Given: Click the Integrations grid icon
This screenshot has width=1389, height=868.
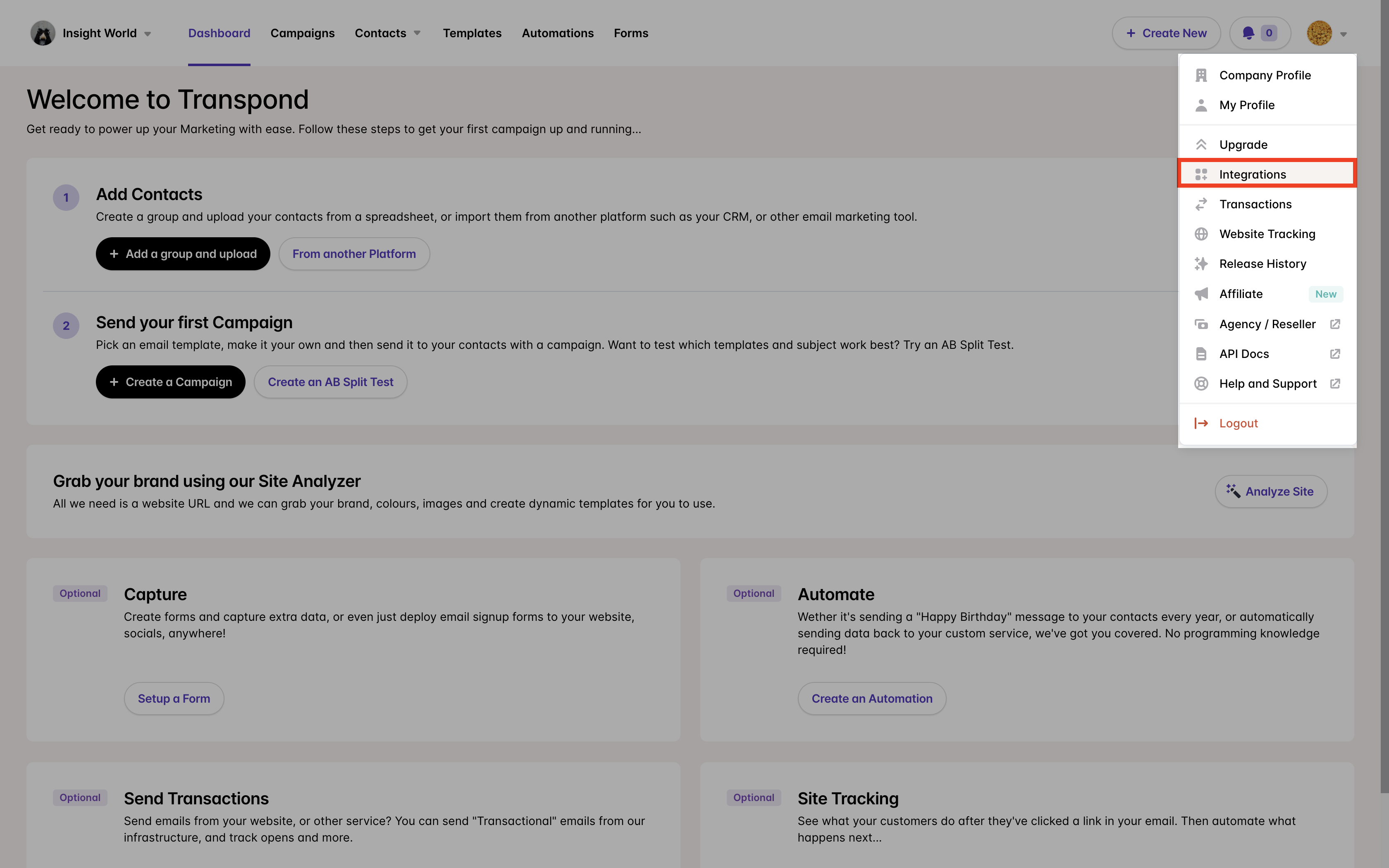Looking at the screenshot, I should pos(1201,174).
